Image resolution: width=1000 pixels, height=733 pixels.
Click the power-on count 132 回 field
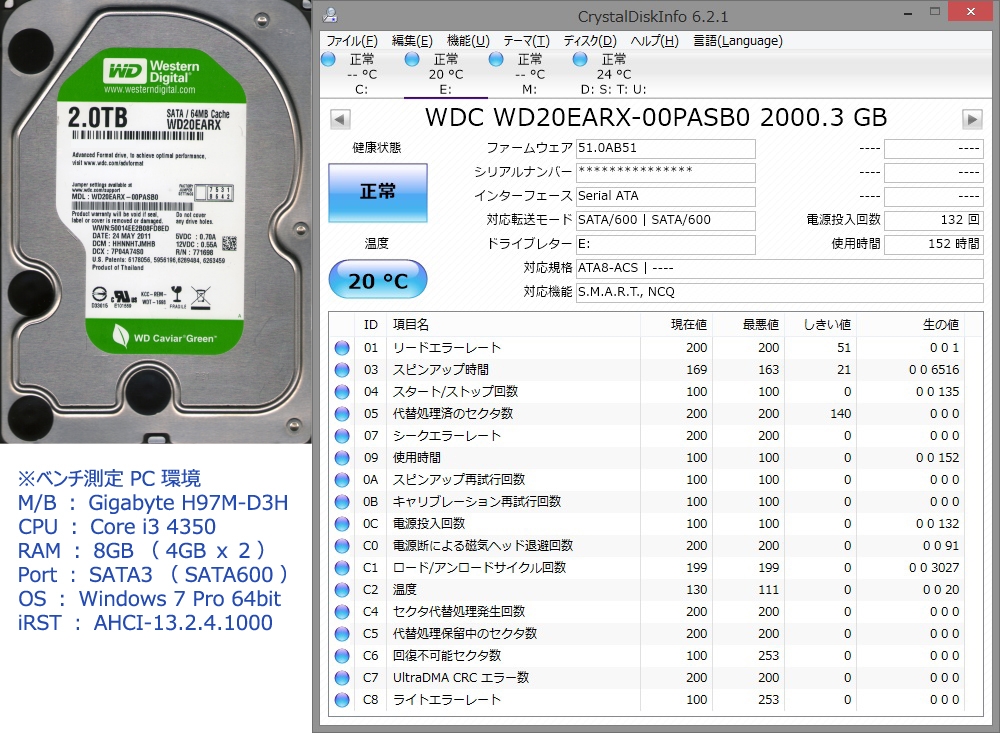934,220
